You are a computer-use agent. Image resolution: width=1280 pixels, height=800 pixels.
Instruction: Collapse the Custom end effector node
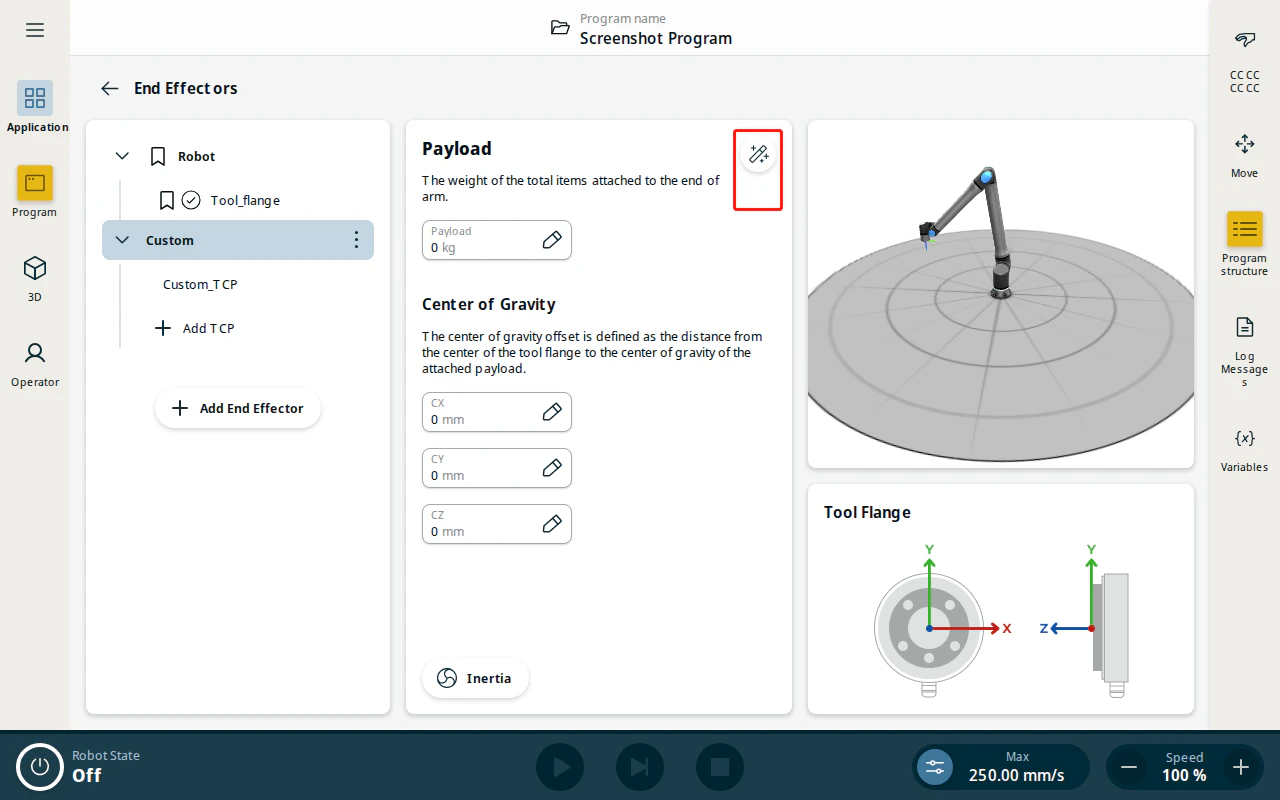(x=122, y=240)
